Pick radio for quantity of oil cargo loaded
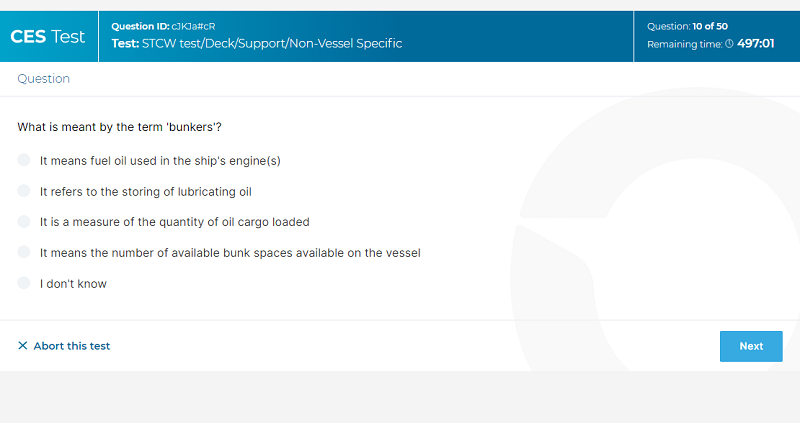Viewport: 800px width, 423px height. click(23, 221)
